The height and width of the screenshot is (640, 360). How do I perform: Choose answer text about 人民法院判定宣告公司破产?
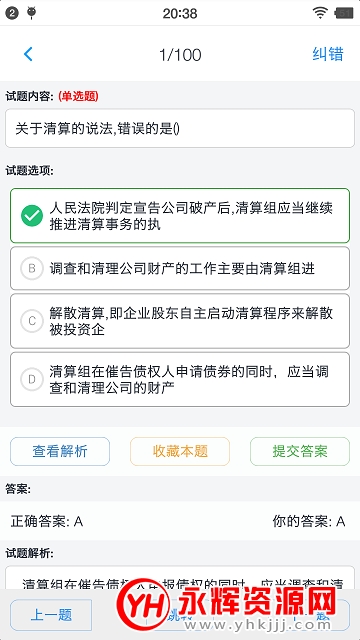tap(191, 216)
